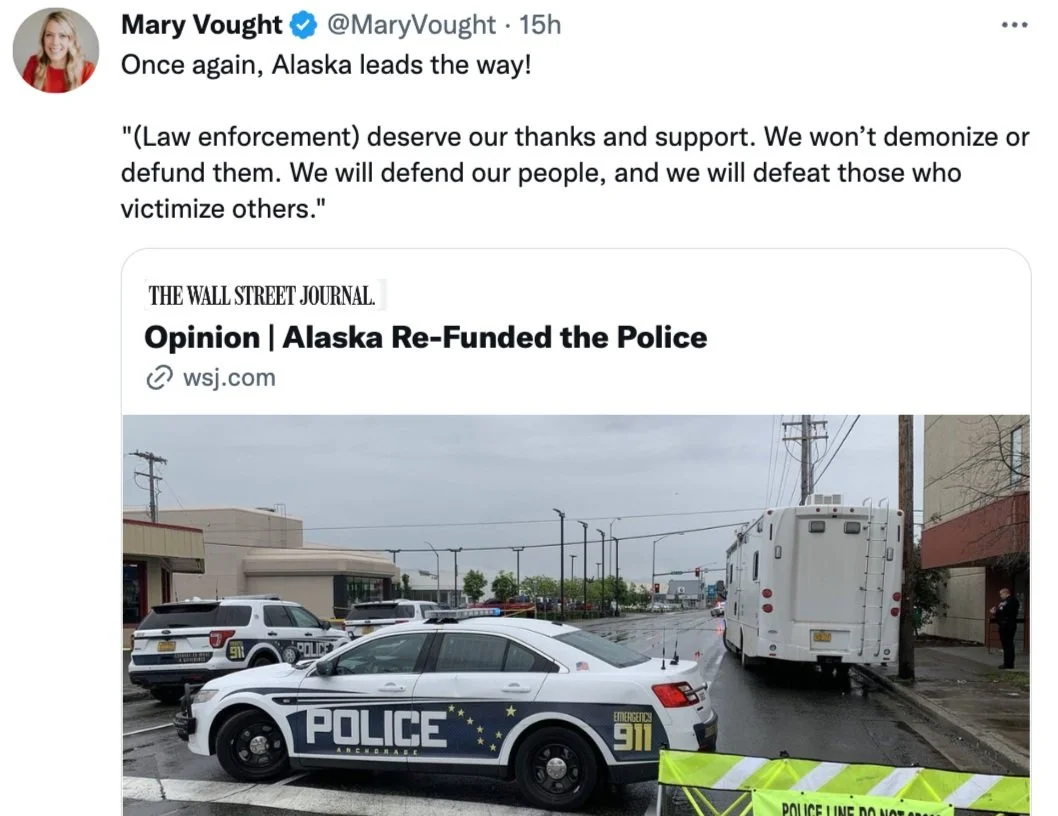Open the article preview photo
The image size is (1058, 816).
point(576,615)
